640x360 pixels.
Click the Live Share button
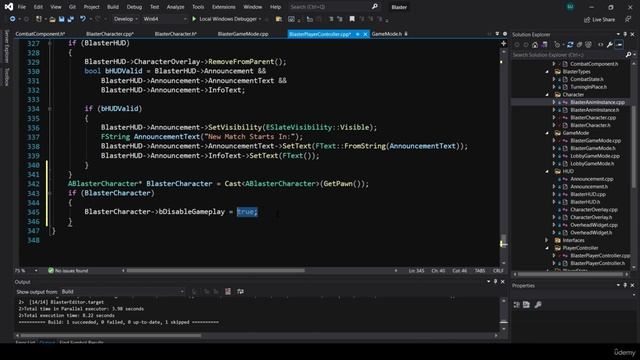[x=599, y=20]
